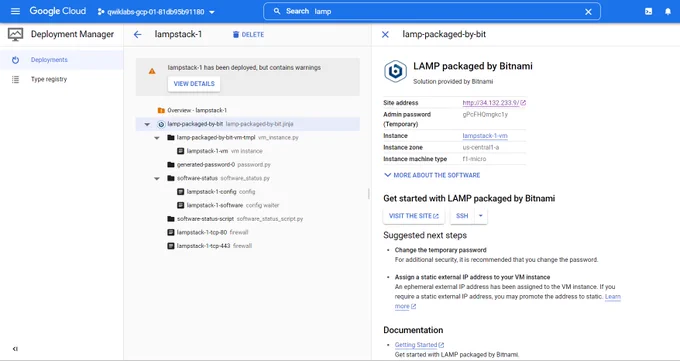The width and height of the screenshot is (680, 361).
Task: Click the Deployment Manager product icon
Action: [x=16, y=34]
